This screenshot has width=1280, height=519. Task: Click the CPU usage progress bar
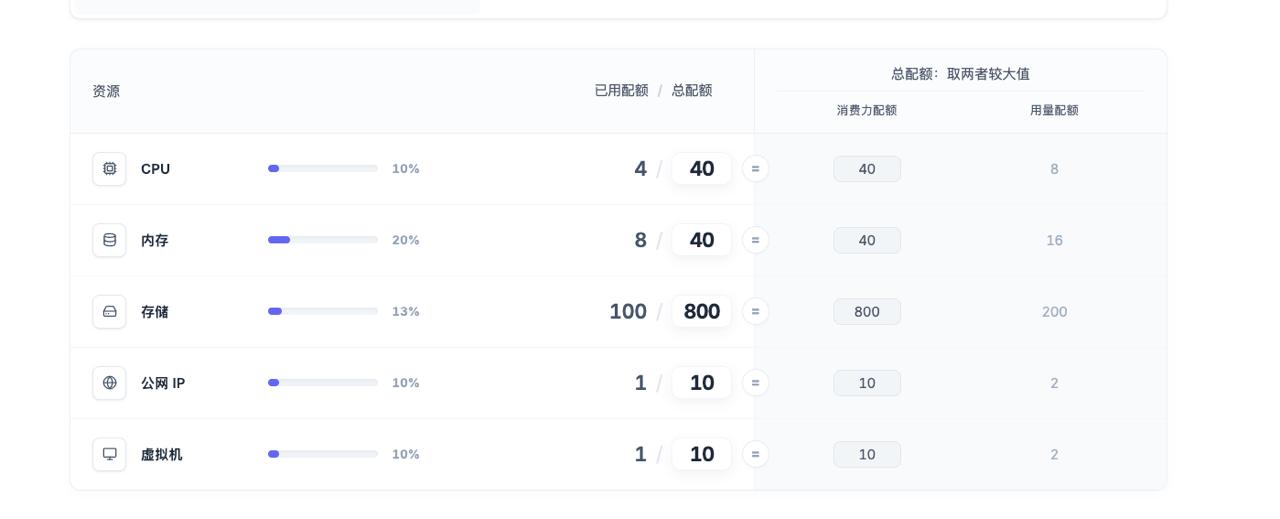(x=323, y=169)
